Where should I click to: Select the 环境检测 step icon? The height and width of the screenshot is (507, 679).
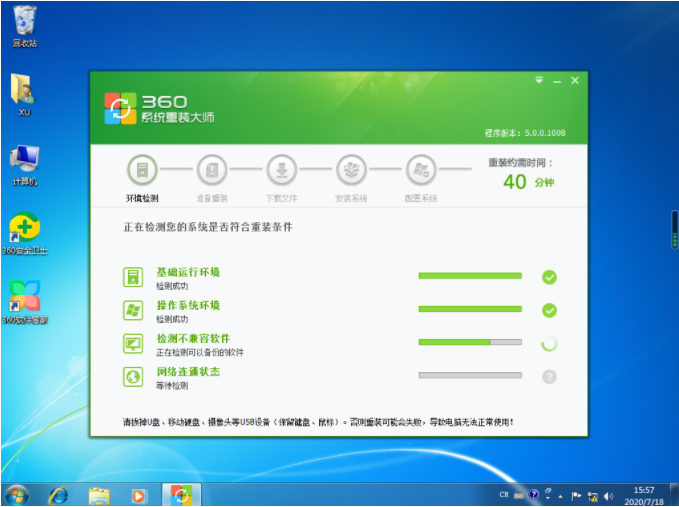(x=142, y=170)
